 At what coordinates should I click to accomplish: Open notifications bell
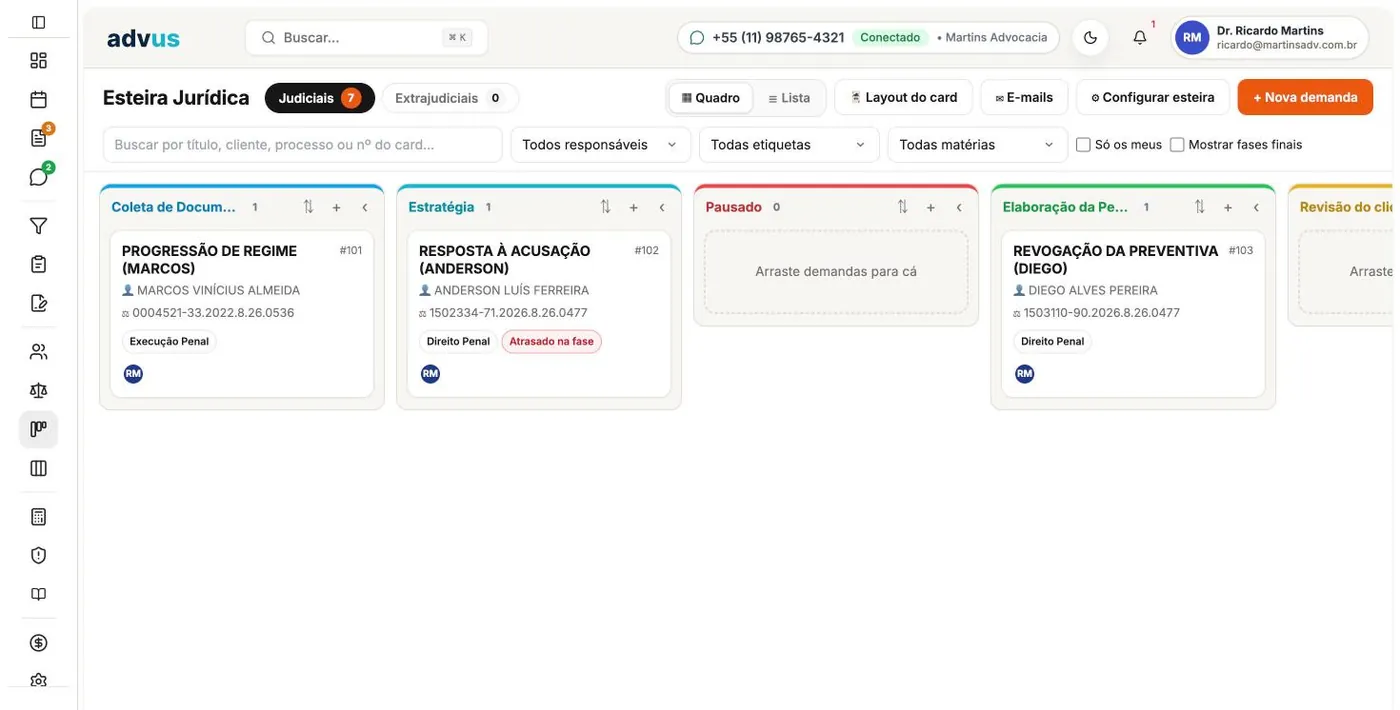(x=1140, y=38)
